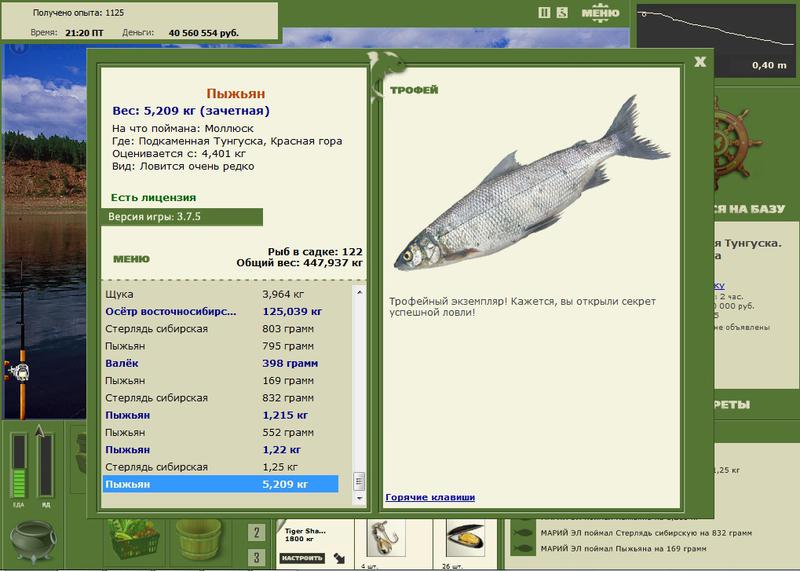Click the fish list scroll up arrow
800x571 pixels.
pyautogui.click(x=359, y=292)
